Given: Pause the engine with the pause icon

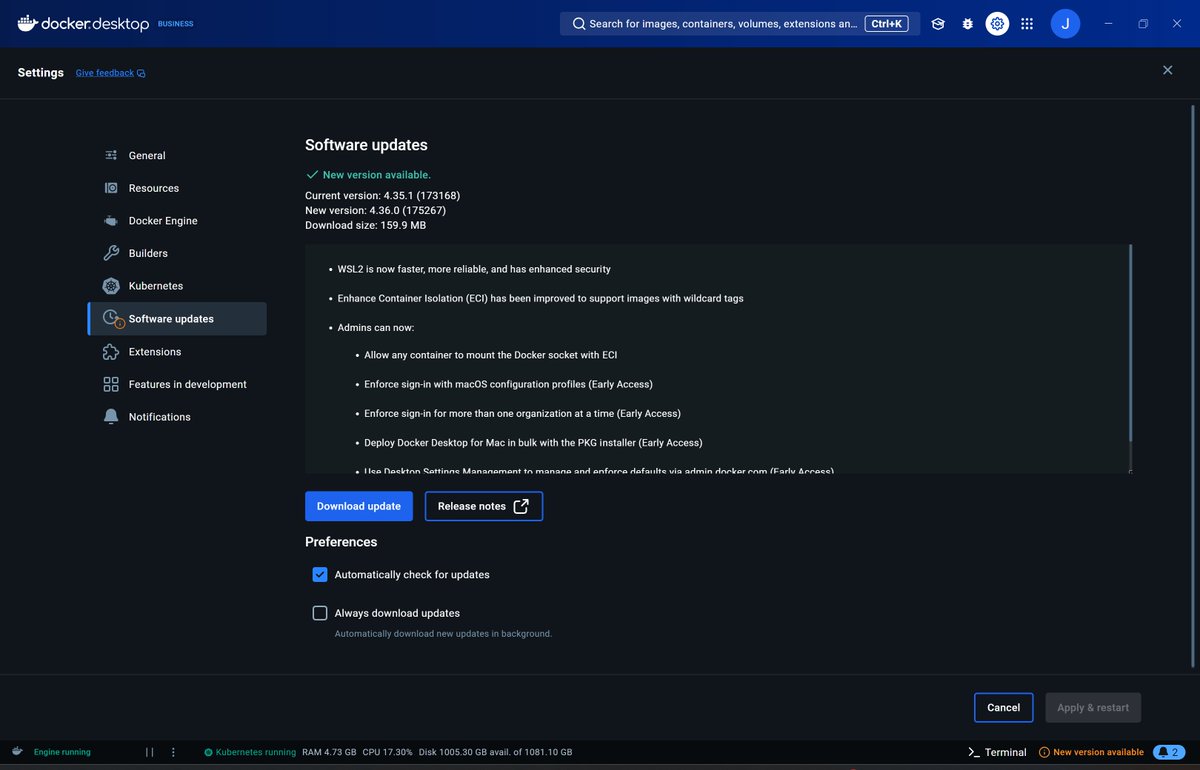Looking at the screenshot, I should pyautogui.click(x=150, y=752).
